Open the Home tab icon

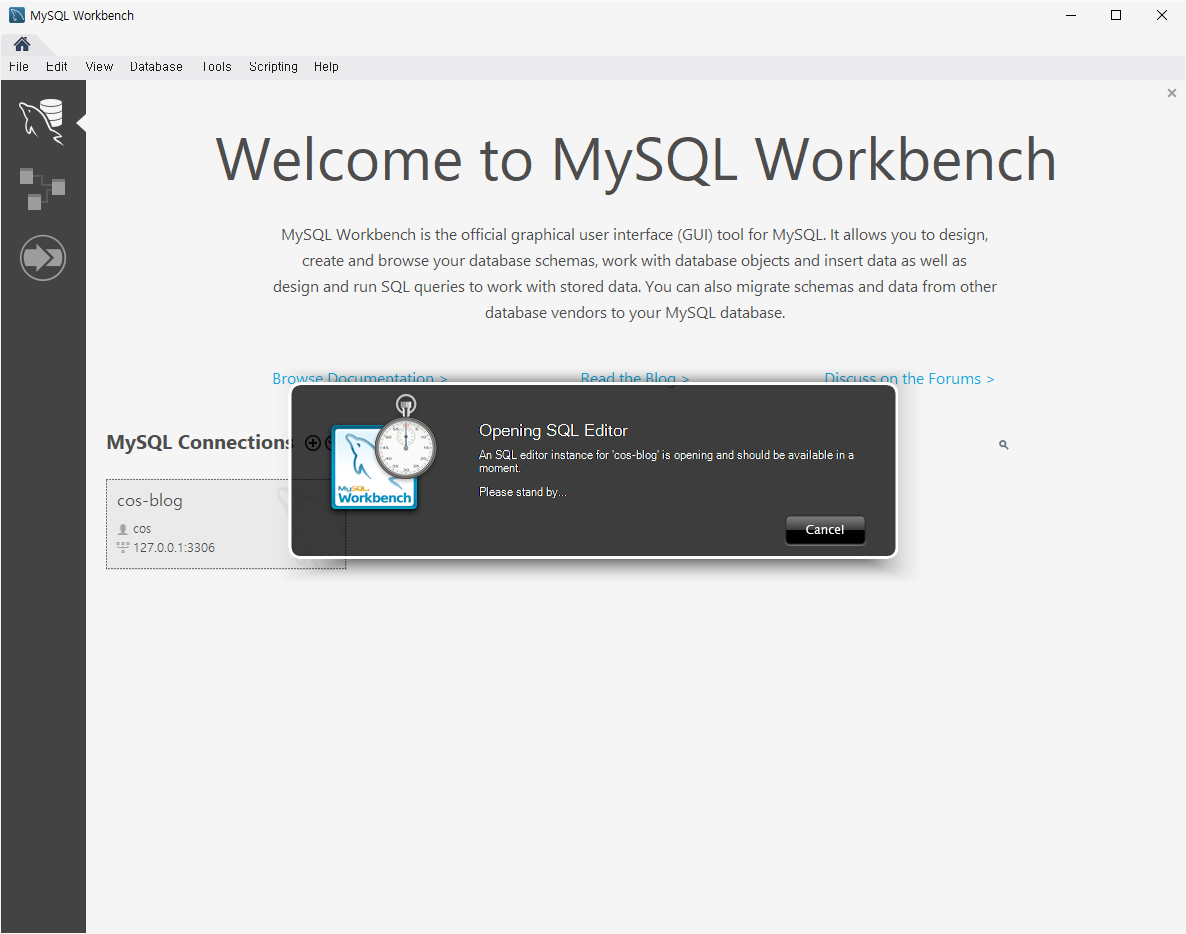[21, 44]
